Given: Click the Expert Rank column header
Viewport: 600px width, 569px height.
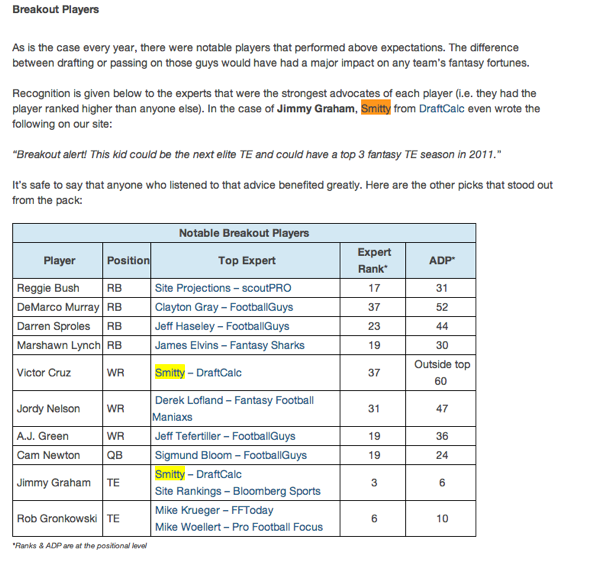Looking at the screenshot, I should coord(373,261).
